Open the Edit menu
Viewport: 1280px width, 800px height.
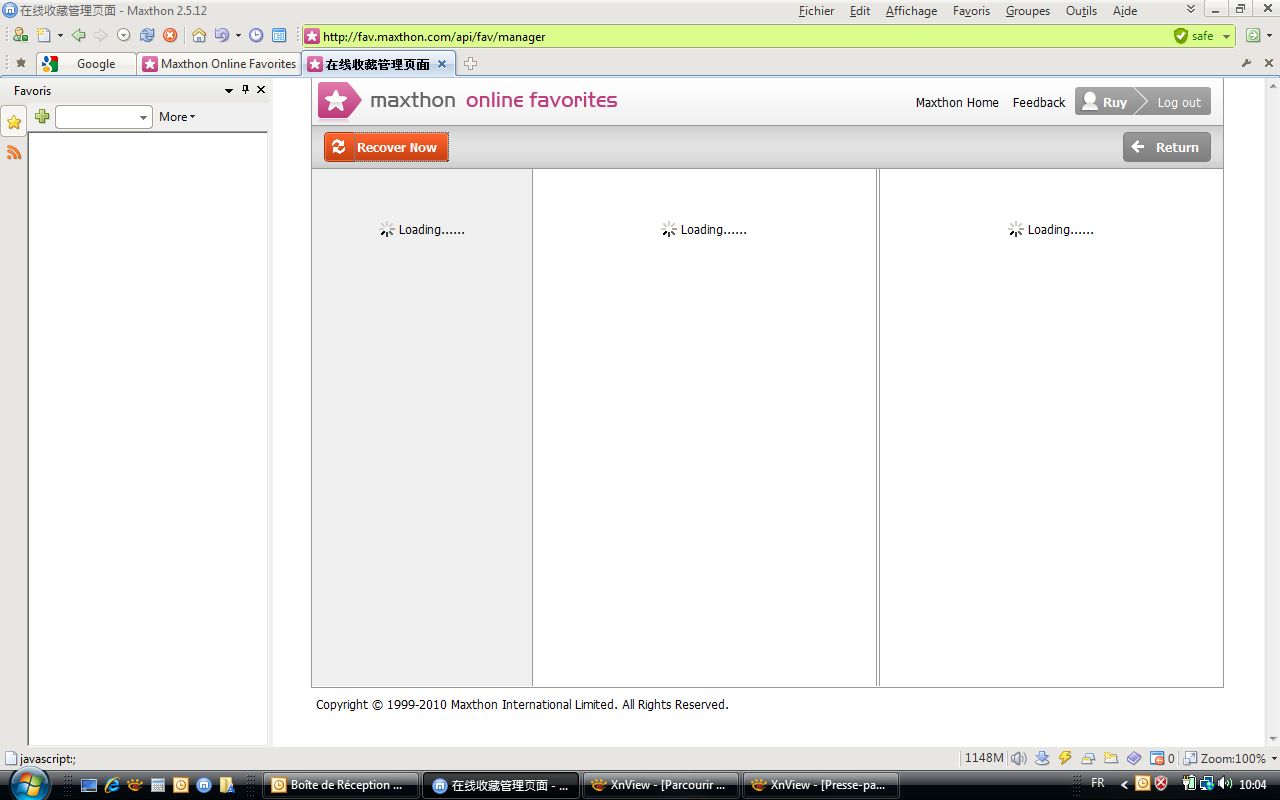[860, 11]
